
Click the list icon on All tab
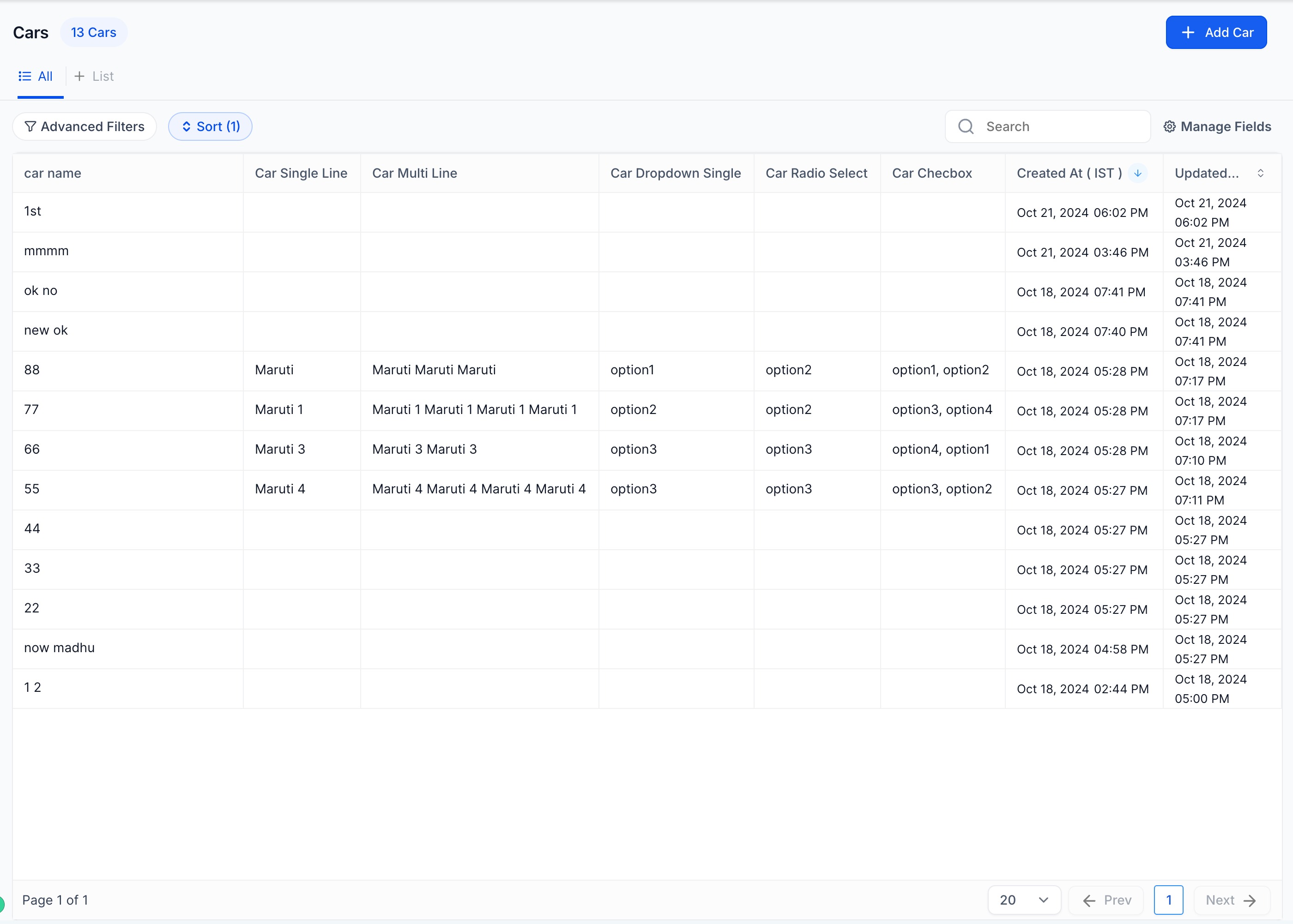(24, 76)
